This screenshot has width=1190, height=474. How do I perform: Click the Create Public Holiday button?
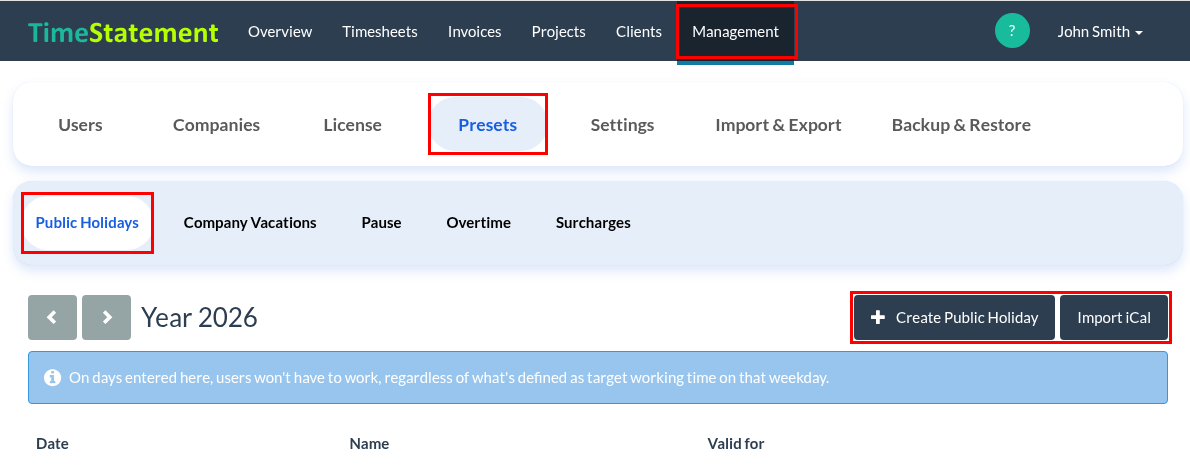pos(954,318)
